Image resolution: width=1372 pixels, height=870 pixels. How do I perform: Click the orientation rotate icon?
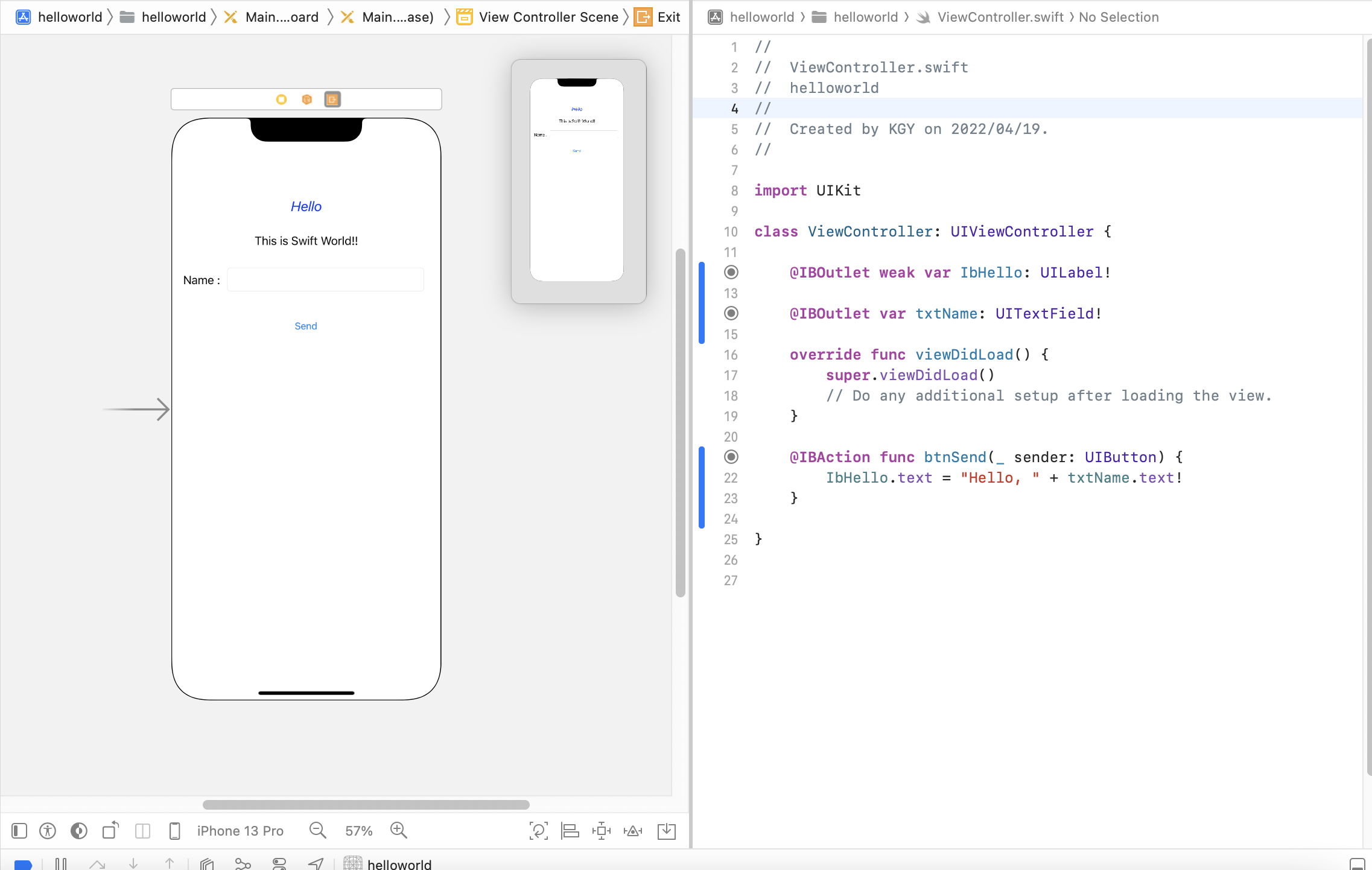click(110, 831)
